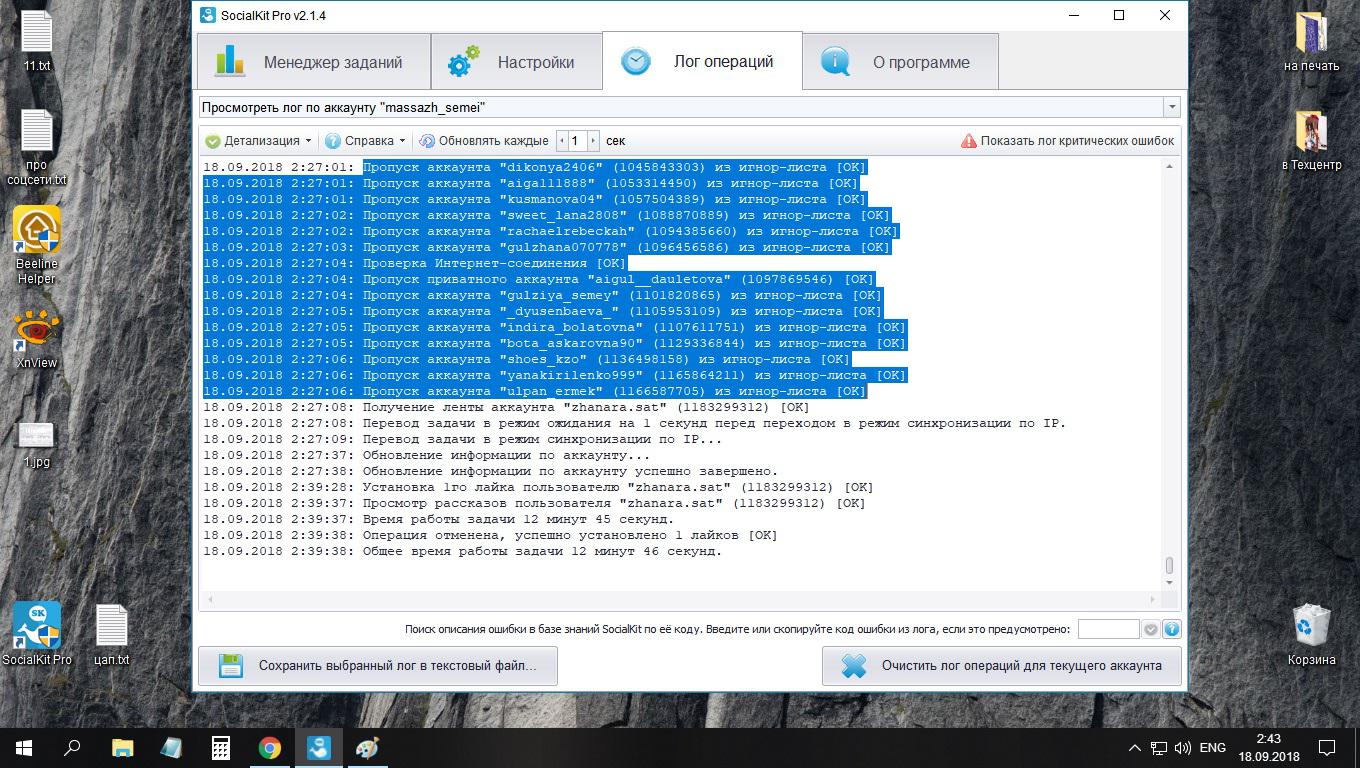Decrease the refresh interval seconds
Image resolution: width=1360 pixels, height=768 pixels.
(x=561, y=141)
